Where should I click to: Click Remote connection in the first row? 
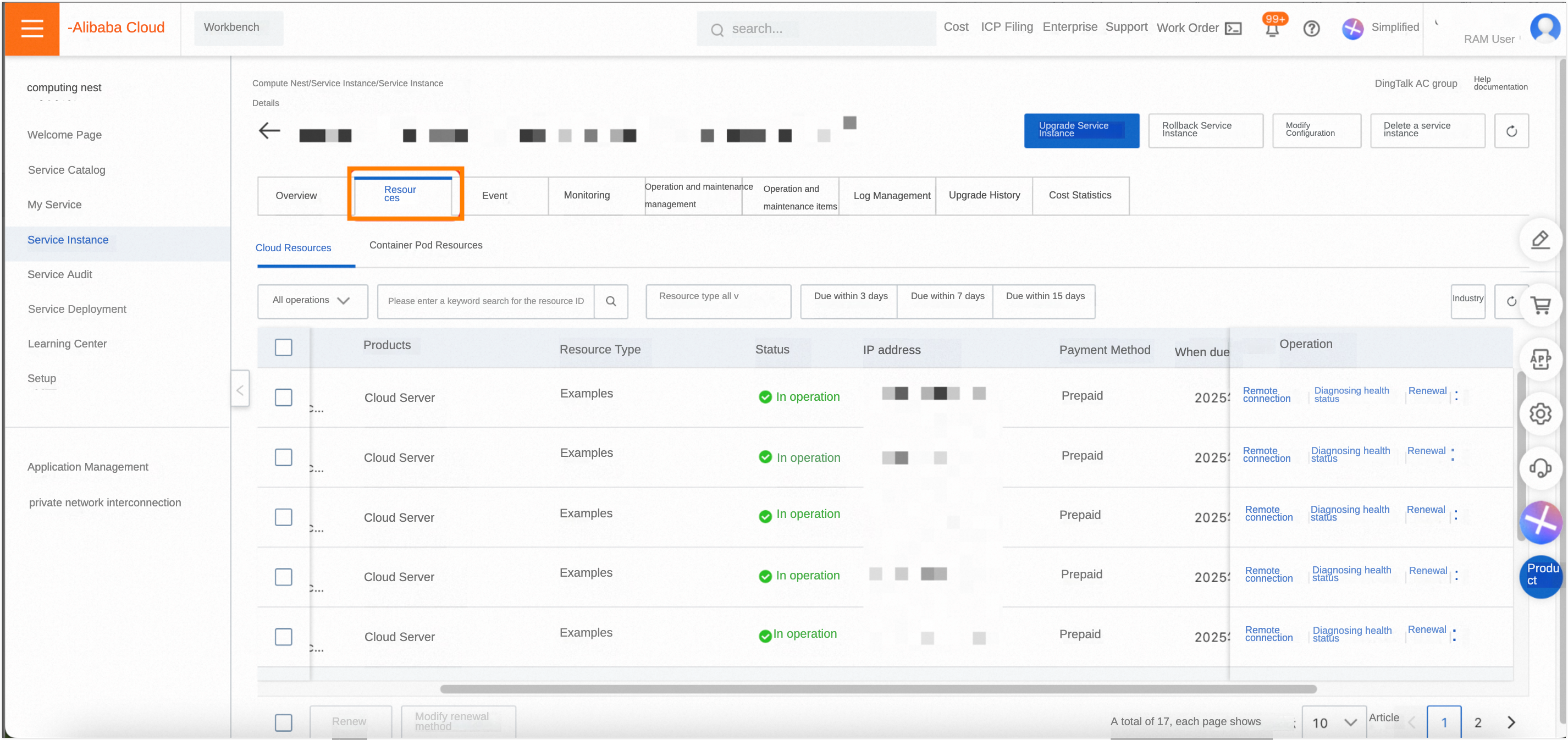pyautogui.click(x=1266, y=395)
